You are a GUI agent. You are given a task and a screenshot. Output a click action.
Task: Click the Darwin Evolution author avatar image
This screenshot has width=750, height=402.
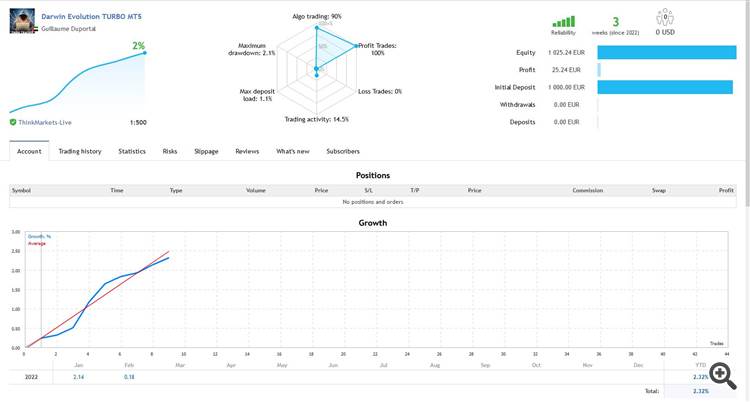pos(22,21)
